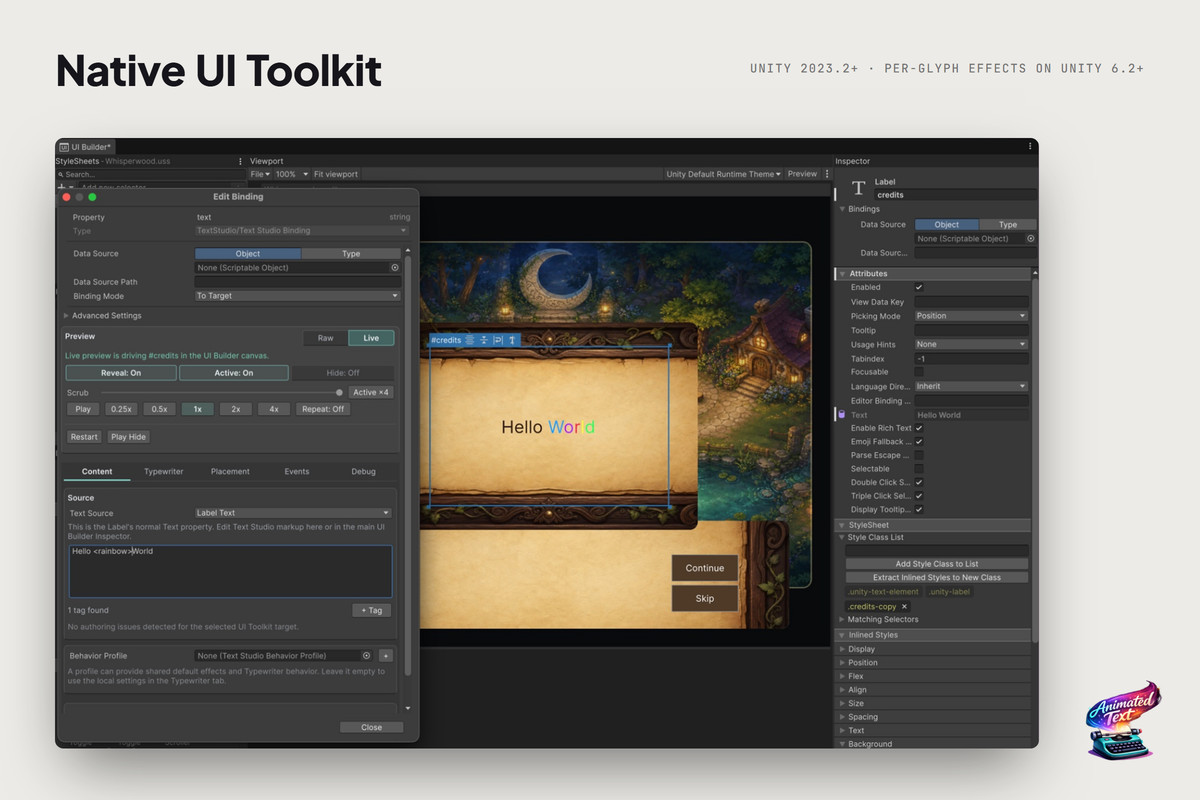Toggle Repeat: Off button
This screenshot has height=800, width=1200.
[x=324, y=409]
